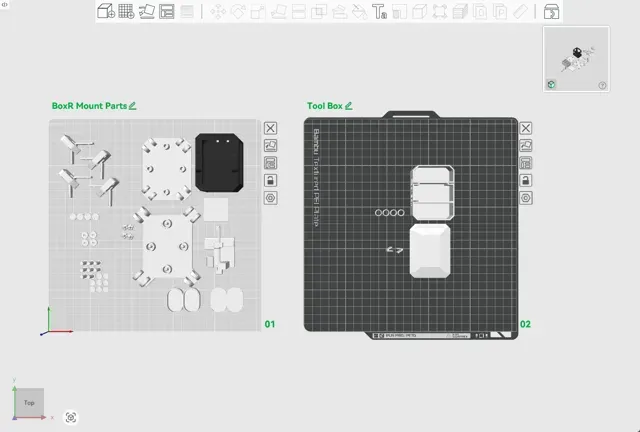Select the Measure ruler tool
Viewport: 640px width, 432px height.
click(x=520, y=11)
